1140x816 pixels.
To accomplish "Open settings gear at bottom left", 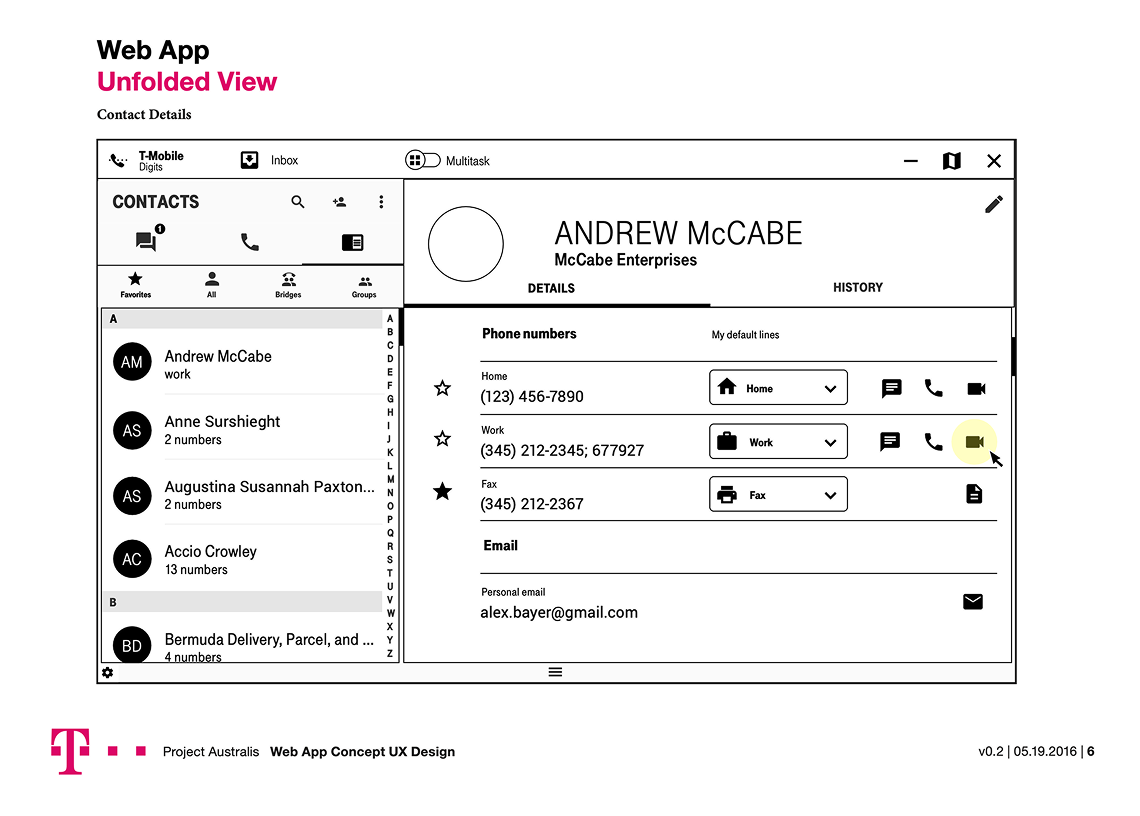I will 108,673.
